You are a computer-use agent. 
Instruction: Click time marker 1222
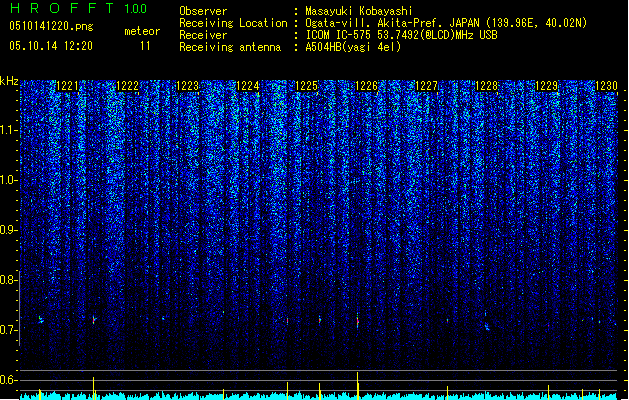click(x=127, y=86)
